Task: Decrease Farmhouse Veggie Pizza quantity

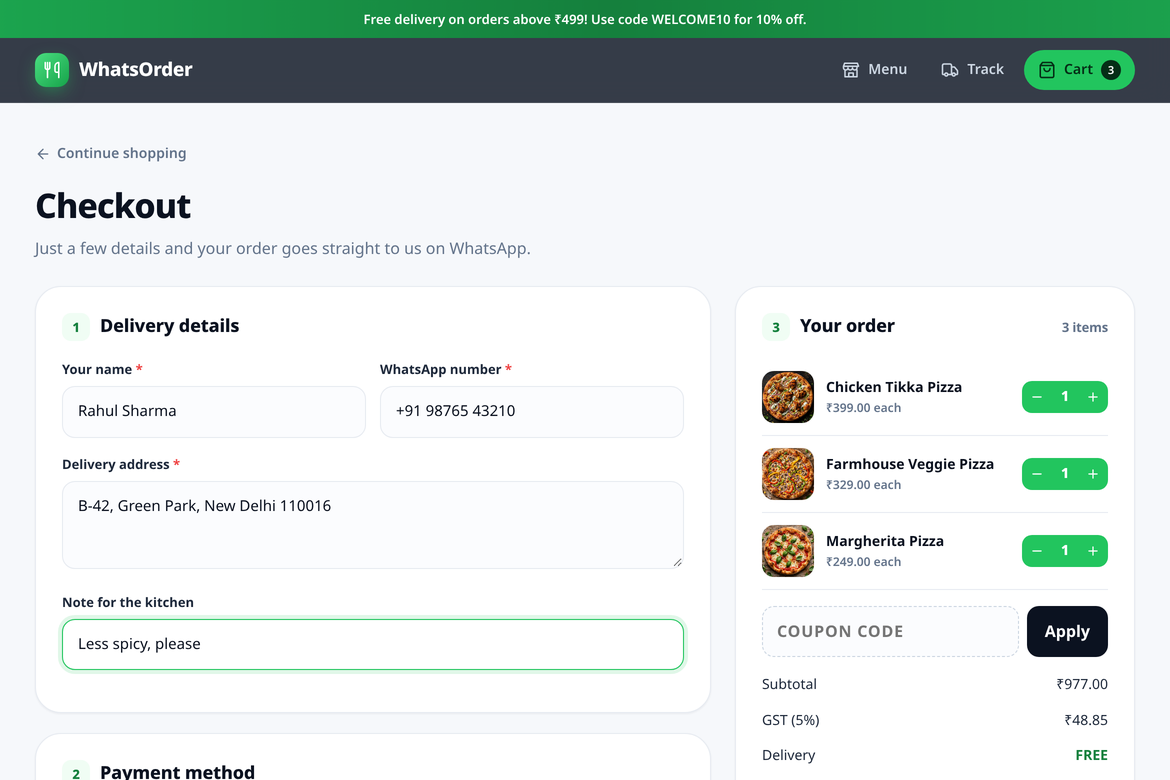Action: point(1036,474)
